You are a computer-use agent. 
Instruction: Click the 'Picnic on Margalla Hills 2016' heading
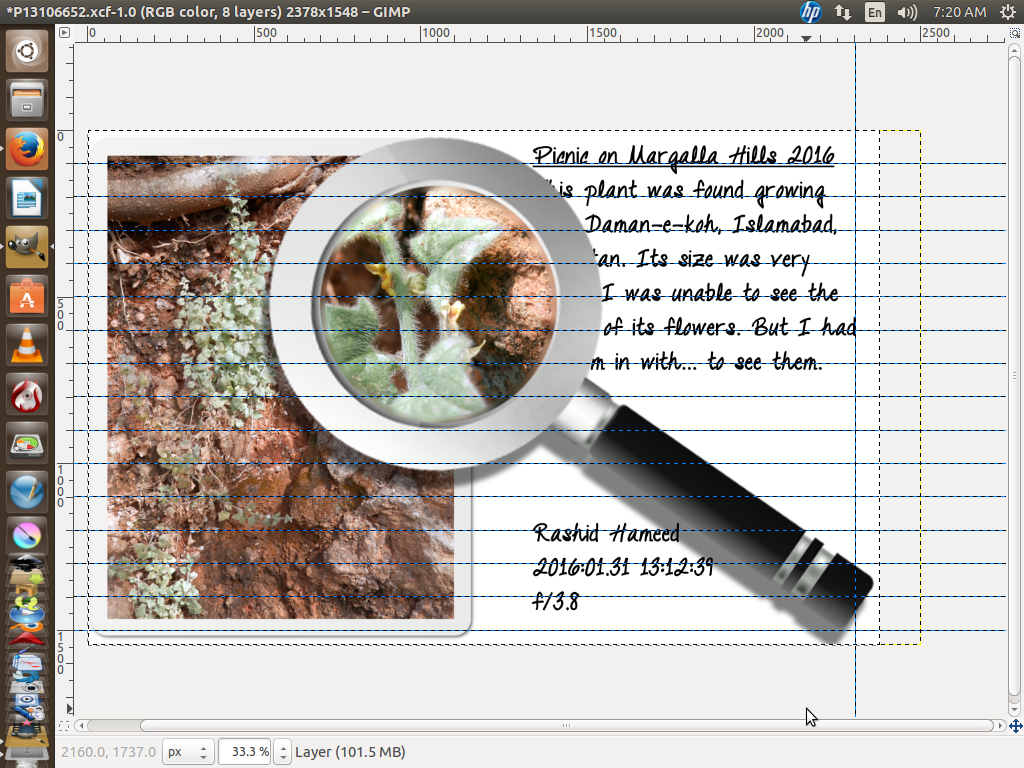click(x=683, y=155)
